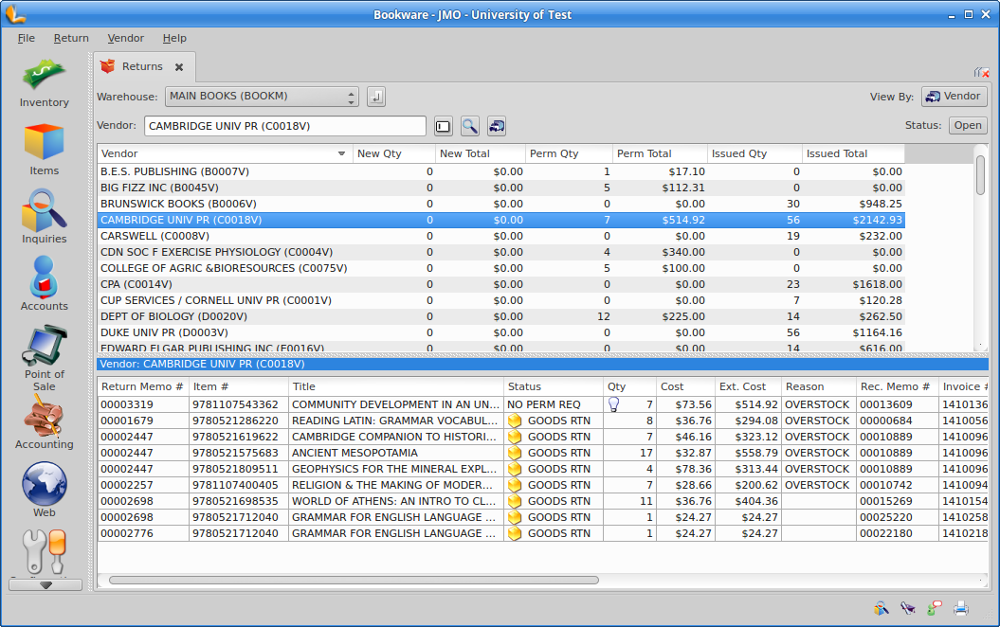1000x627 pixels.
Task: Click the Open status button
Action: click(x=967, y=126)
